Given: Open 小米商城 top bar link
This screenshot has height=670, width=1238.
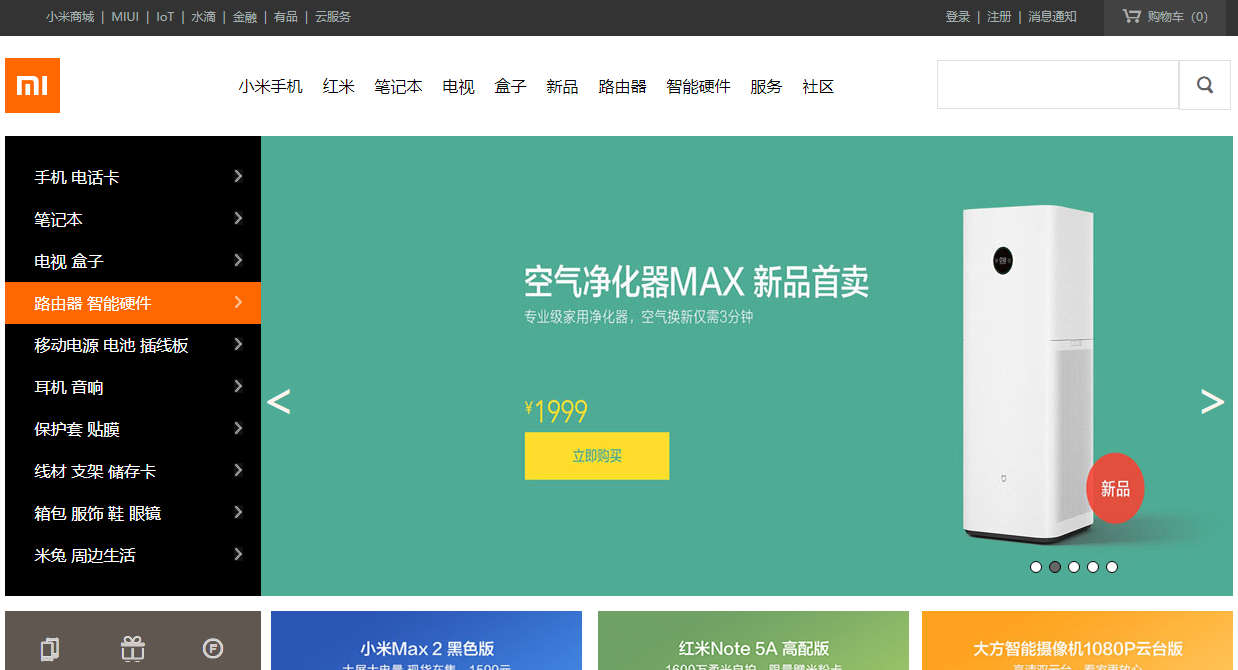Looking at the screenshot, I should [x=70, y=17].
